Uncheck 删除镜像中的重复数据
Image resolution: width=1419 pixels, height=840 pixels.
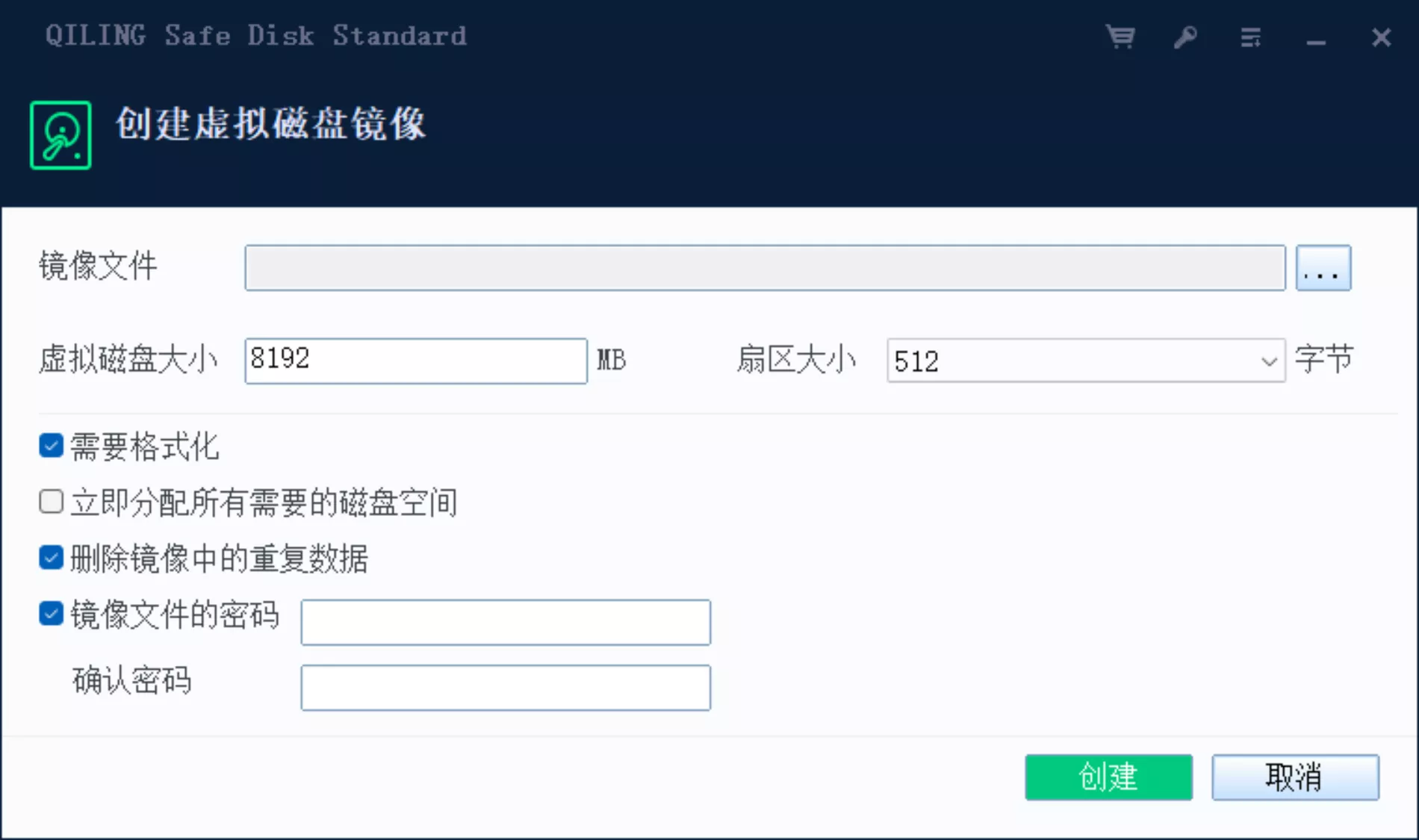pyautogui.click(x=50, y=557)
